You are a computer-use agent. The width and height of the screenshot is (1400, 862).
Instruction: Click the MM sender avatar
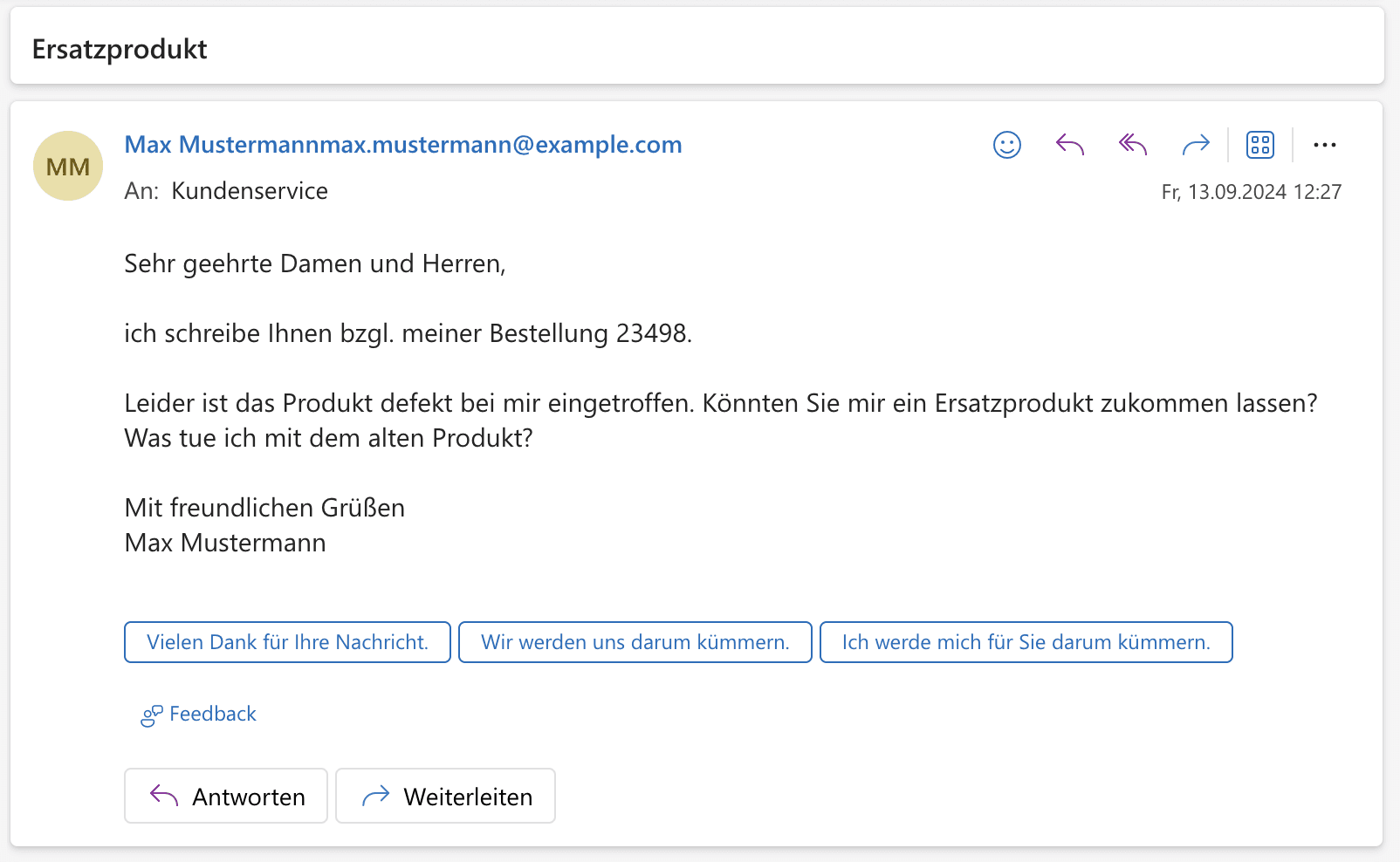(x=68, y=166)
